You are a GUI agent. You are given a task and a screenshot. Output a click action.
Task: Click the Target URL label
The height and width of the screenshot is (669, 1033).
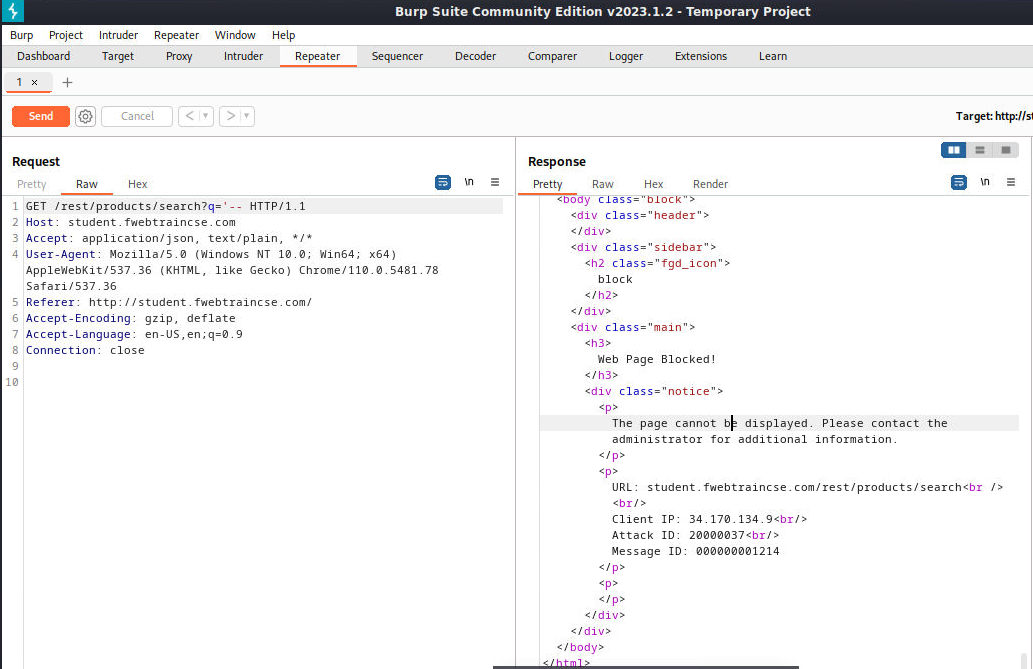coord(993,116)
